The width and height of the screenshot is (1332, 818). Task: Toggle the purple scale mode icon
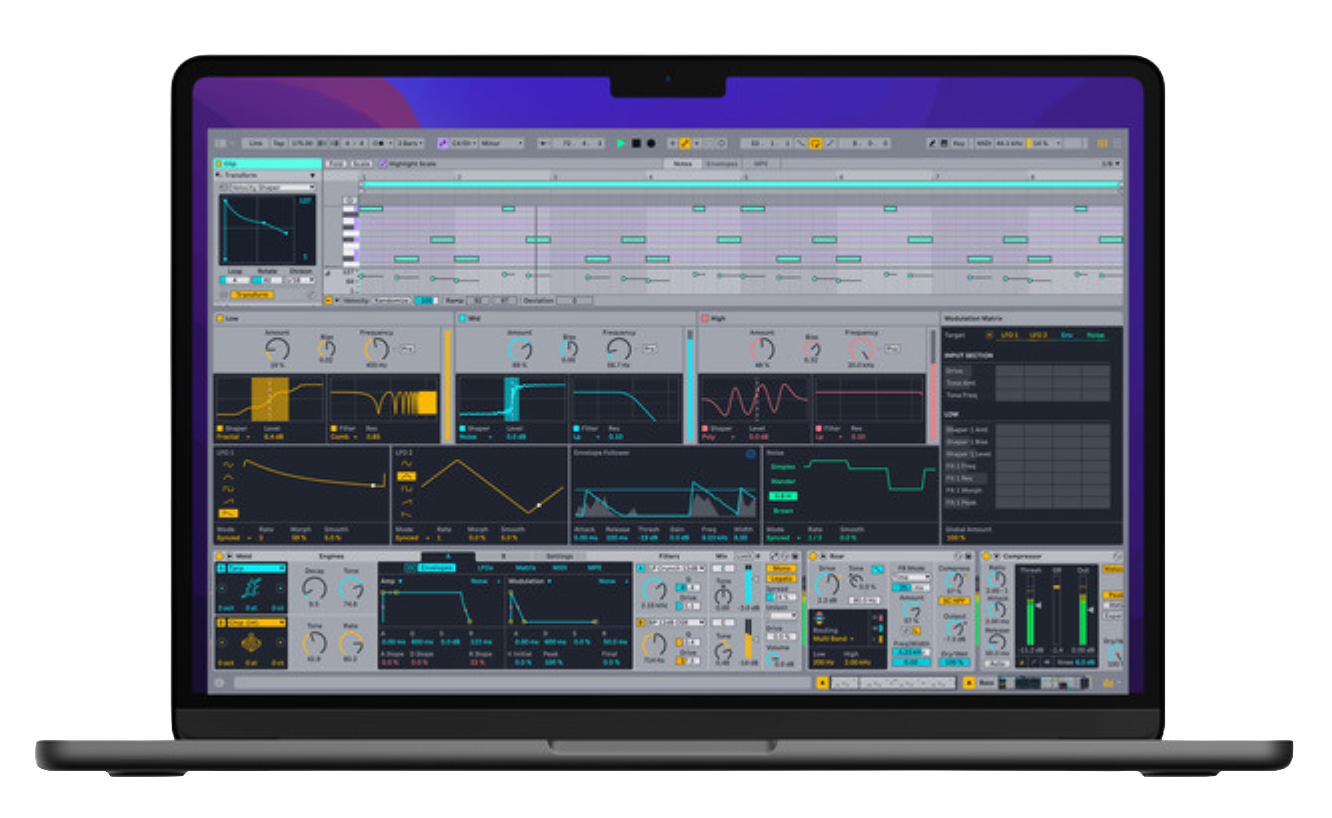443,144
